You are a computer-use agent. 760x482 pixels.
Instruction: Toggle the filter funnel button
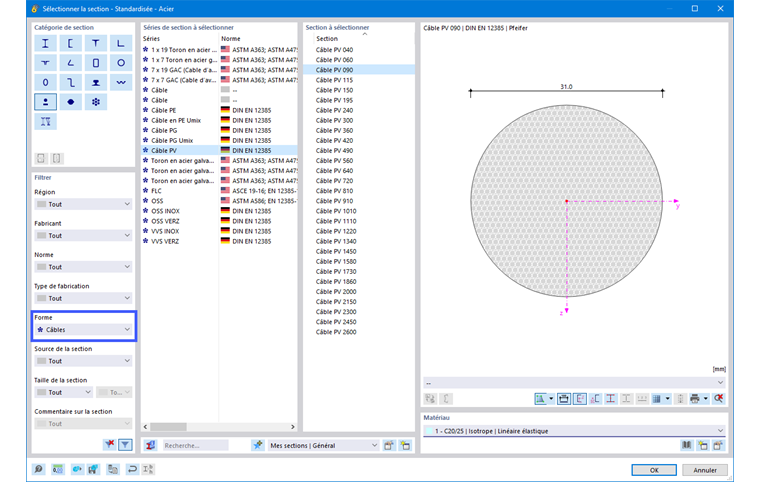(126, 444)
